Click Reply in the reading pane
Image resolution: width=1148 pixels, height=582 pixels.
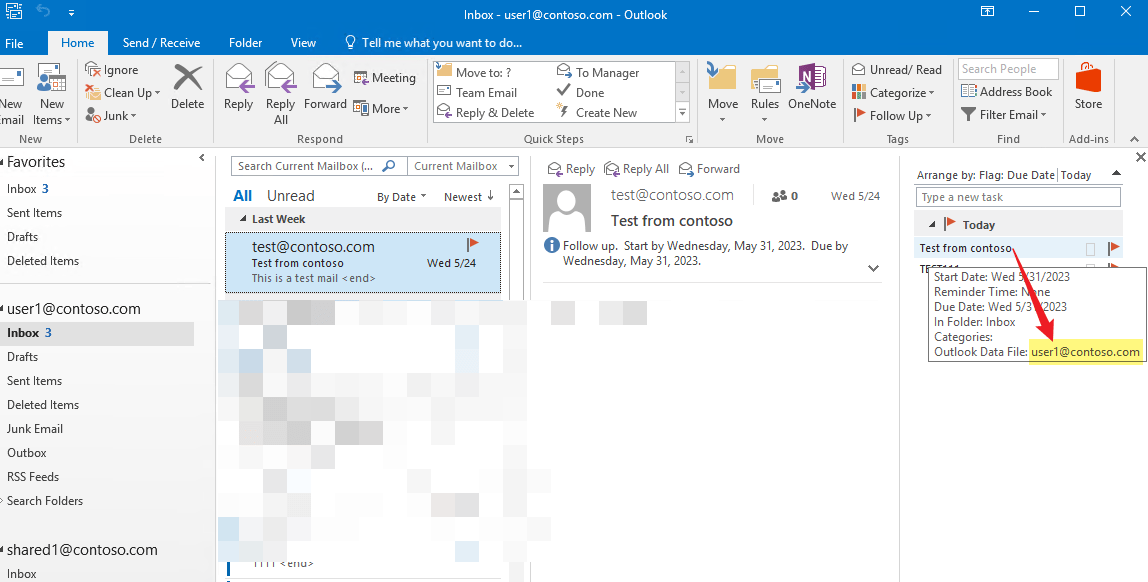pos(571,169)
